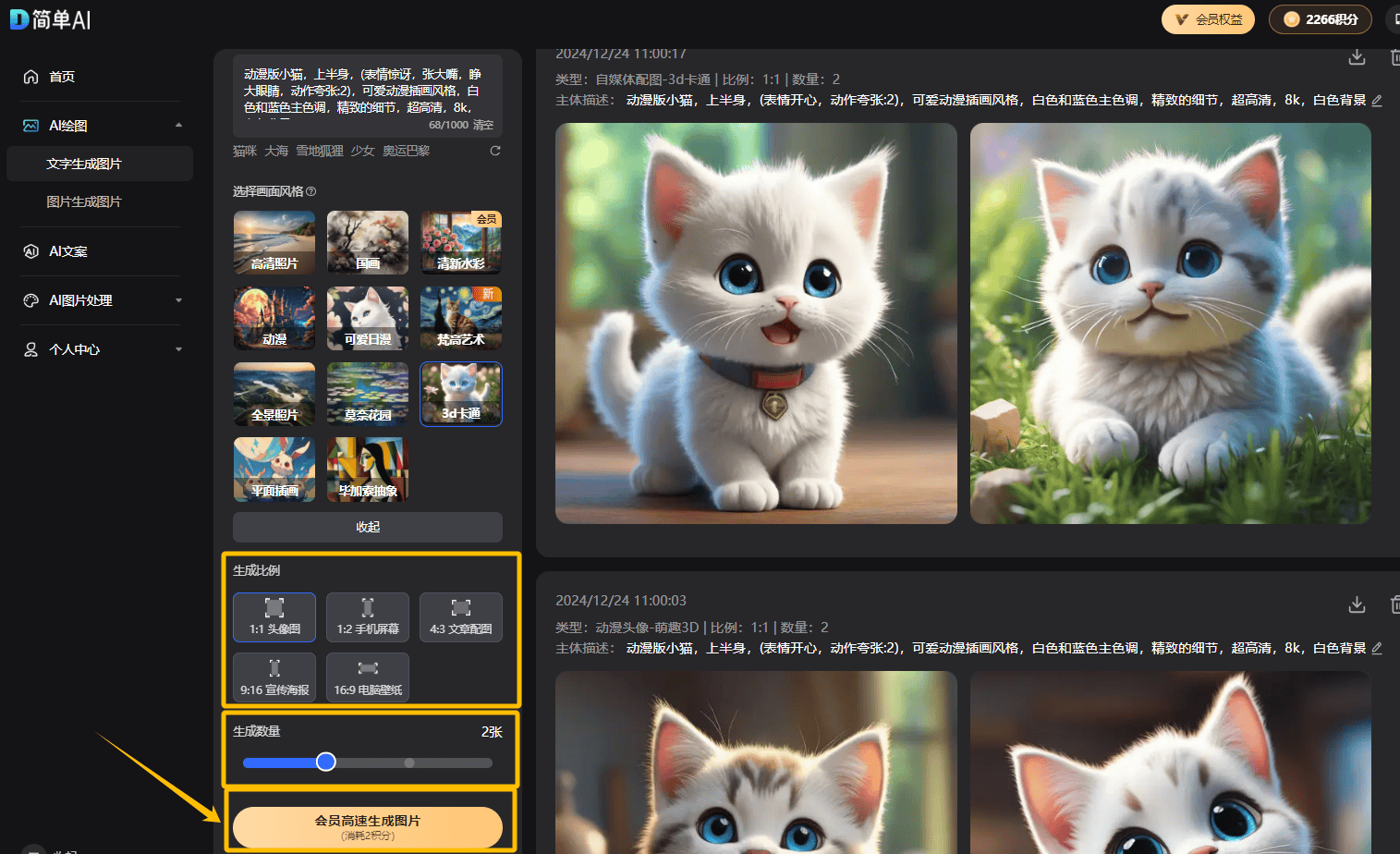Expand the 个人中心 sidebar menu
This screenshot has height=854, width=1400.
pyautogui.click(x=178, y=349)
